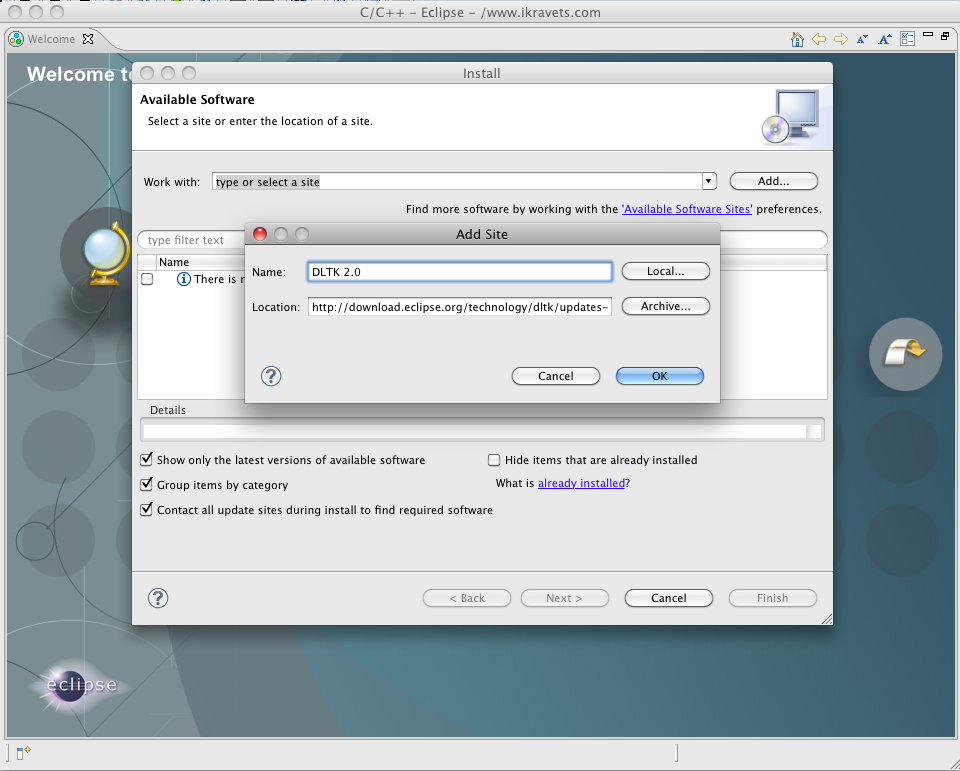Click the yellow forward arrow in Welcome toolbar

841,39
